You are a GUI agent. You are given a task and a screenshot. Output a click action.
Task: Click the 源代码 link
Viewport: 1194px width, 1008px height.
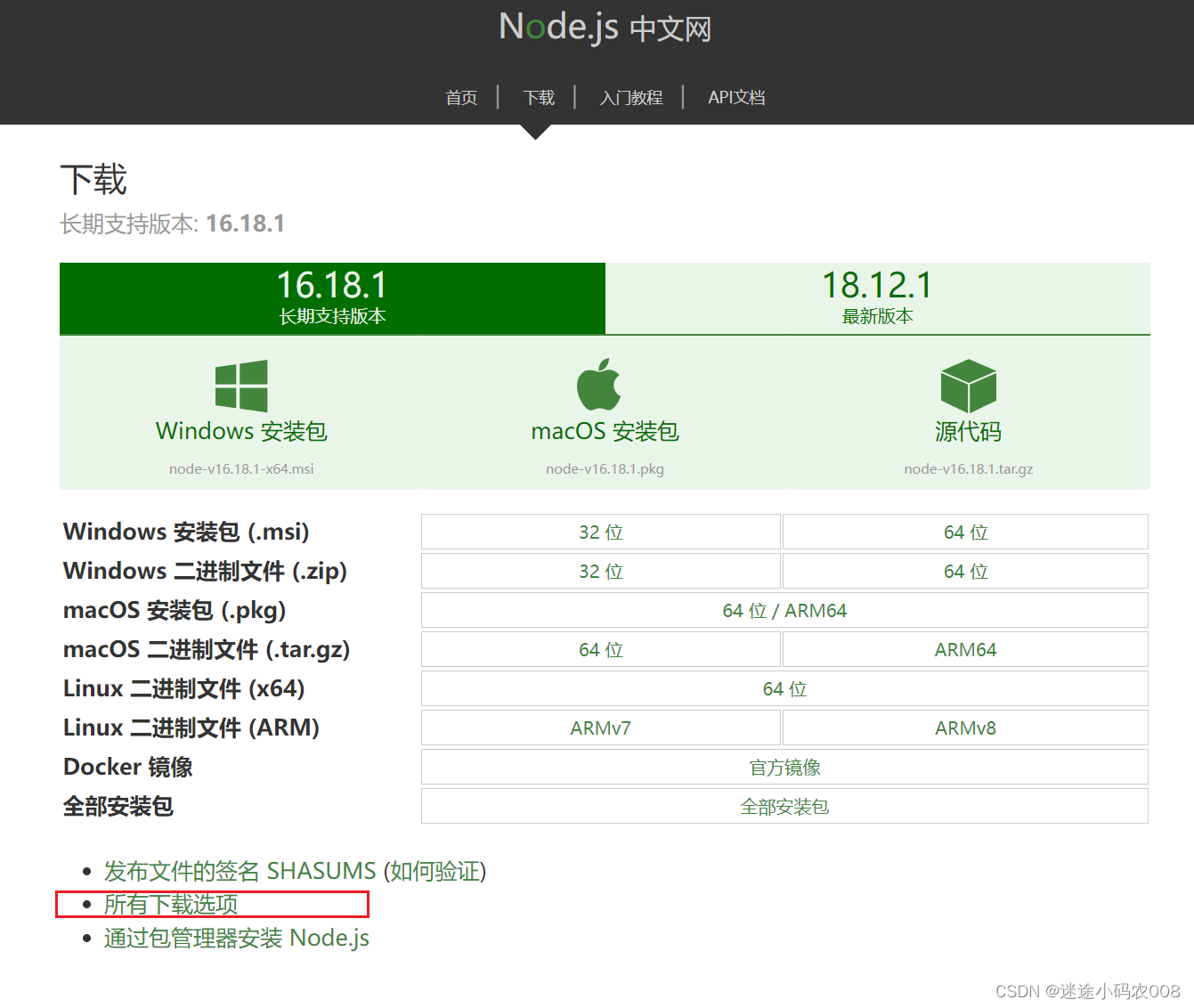[x=969, y=431]
